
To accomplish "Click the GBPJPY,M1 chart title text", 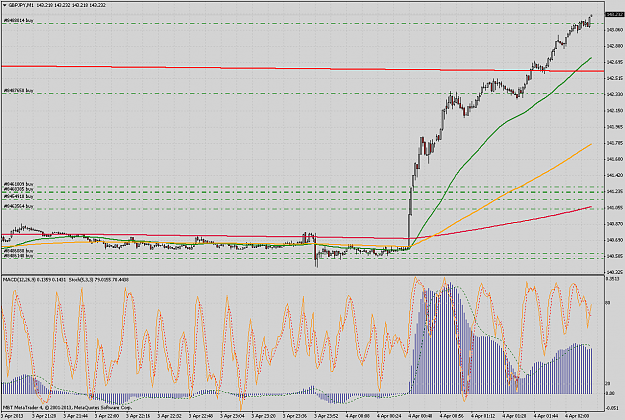I will [x=19, y=6].
